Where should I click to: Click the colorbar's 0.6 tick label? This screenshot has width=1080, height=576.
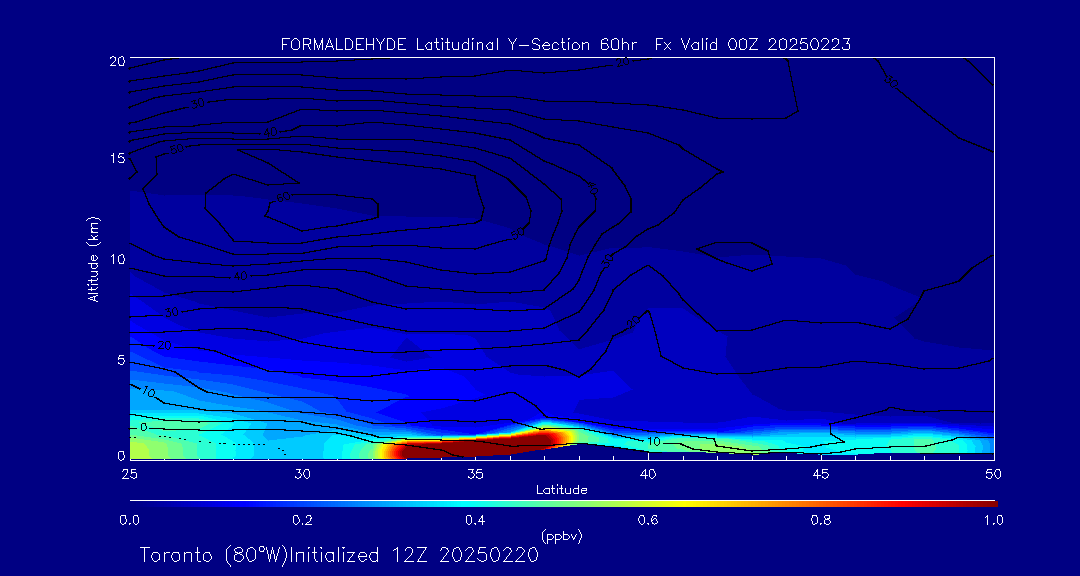(648, 520)
